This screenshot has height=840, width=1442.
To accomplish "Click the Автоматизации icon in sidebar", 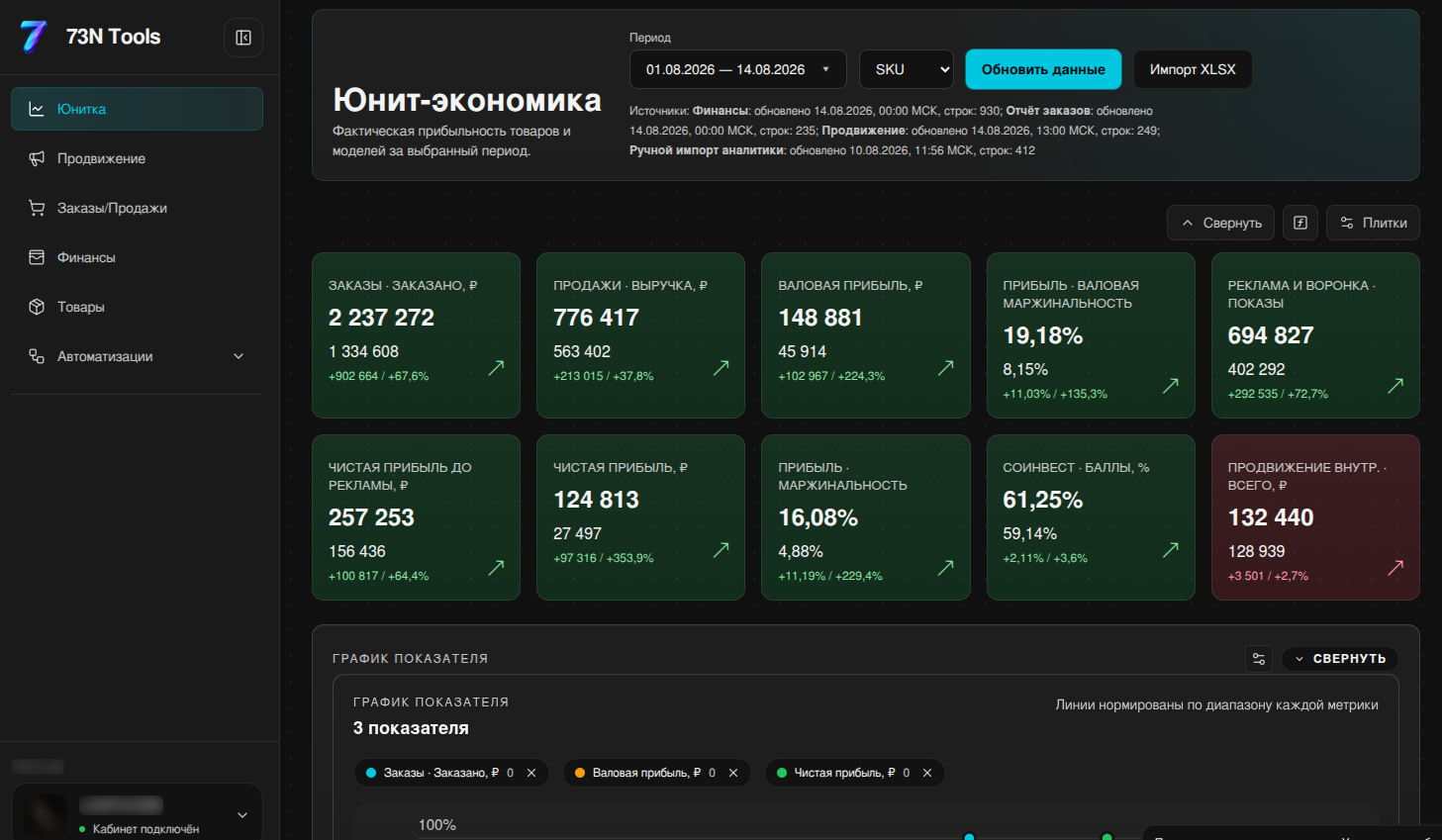I will click(x=37, y=356).
